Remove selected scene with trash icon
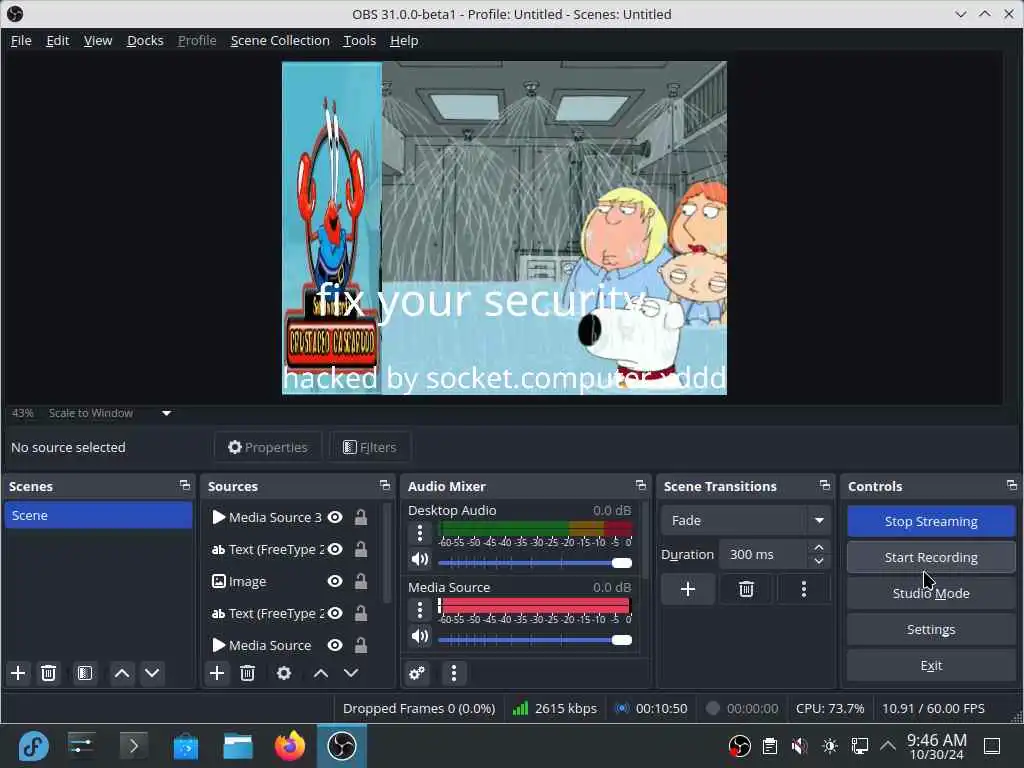This screenshot has height=768, width=1024. pyautogui.click(x=48, y=673)
